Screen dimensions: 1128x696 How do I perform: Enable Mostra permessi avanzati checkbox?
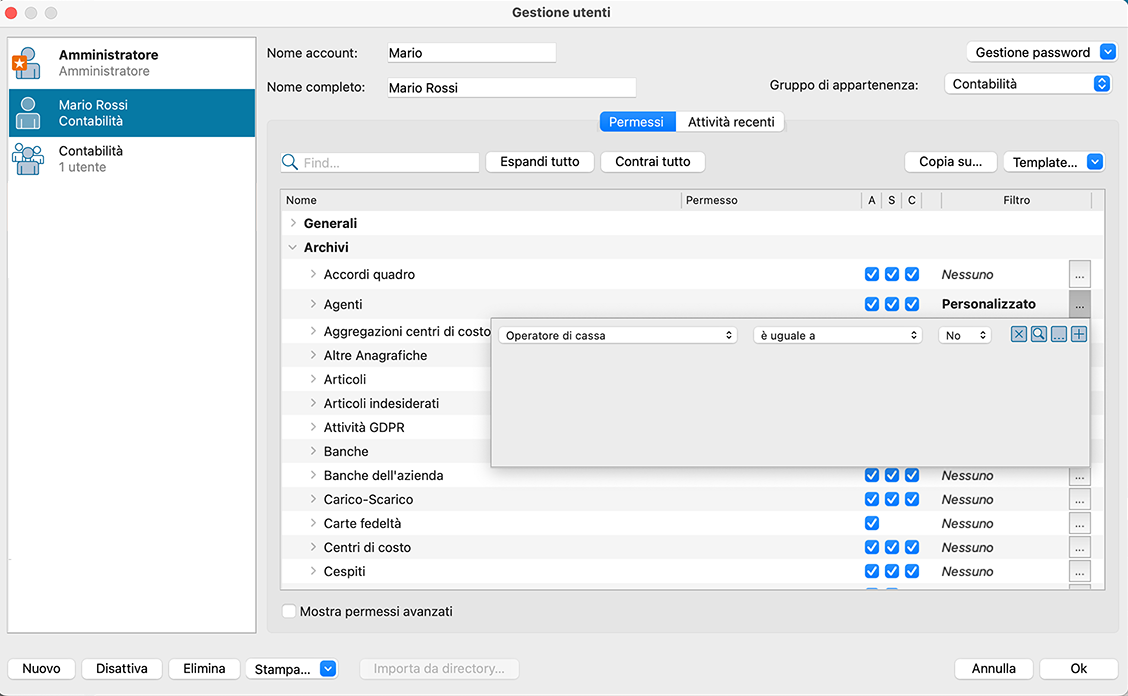tap(289, 611)
